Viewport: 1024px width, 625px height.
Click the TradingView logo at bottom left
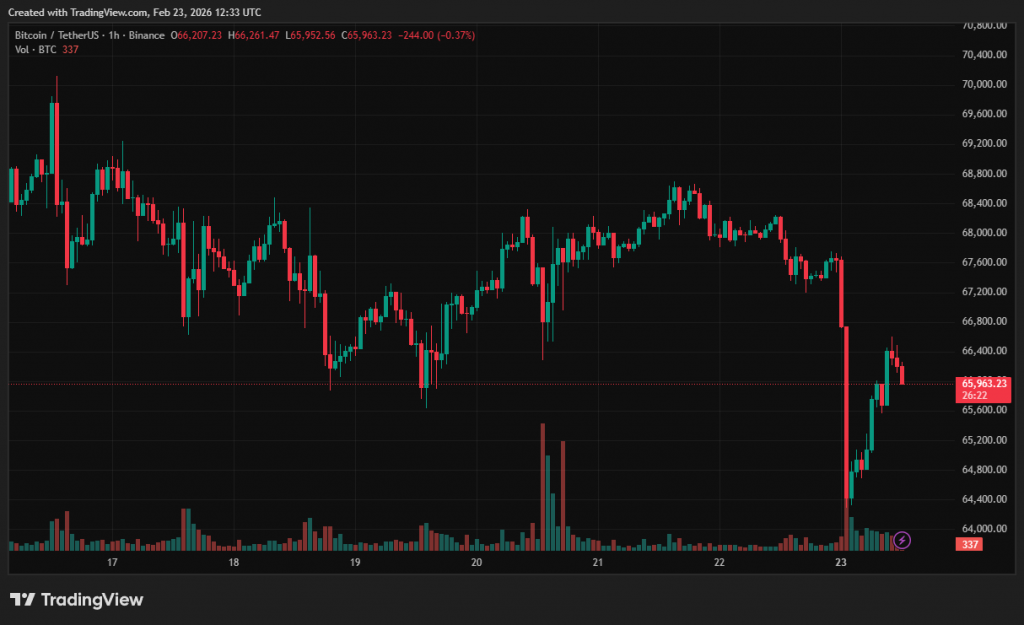tap(77, 600)
